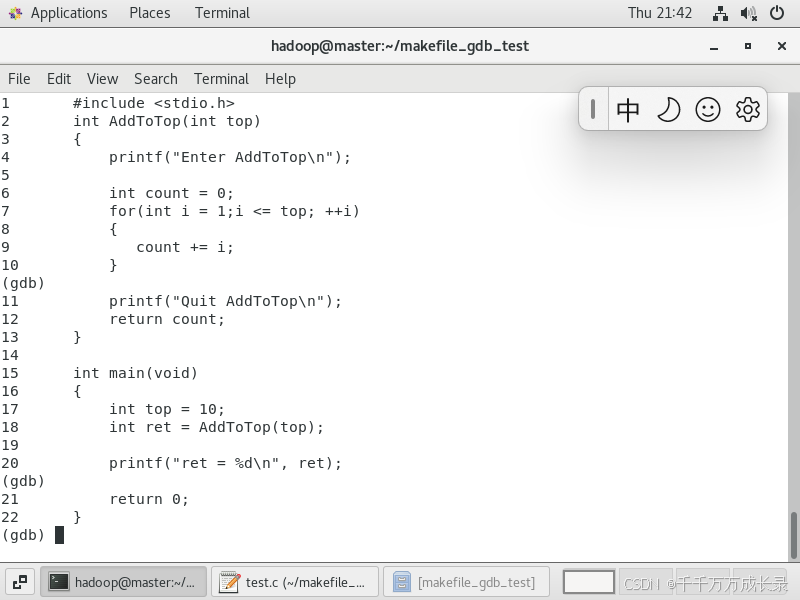Click the half-moon icon in input toolbar
800x600 pixels.
[x=668, y=110]
